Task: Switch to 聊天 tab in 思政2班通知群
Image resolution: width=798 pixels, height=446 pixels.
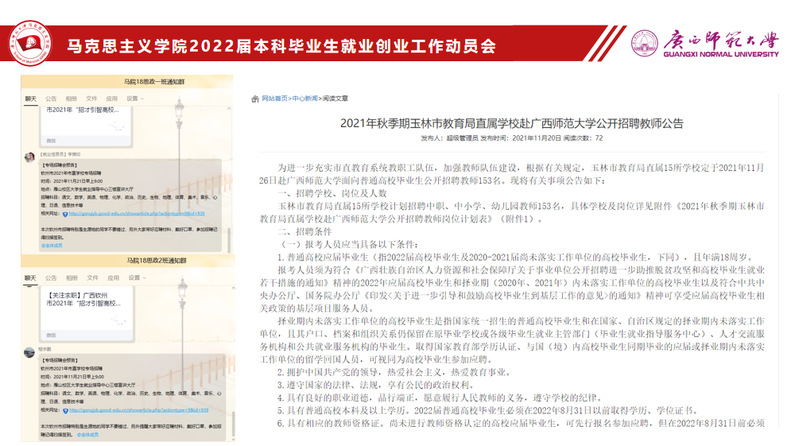Action: coord(31,278)
